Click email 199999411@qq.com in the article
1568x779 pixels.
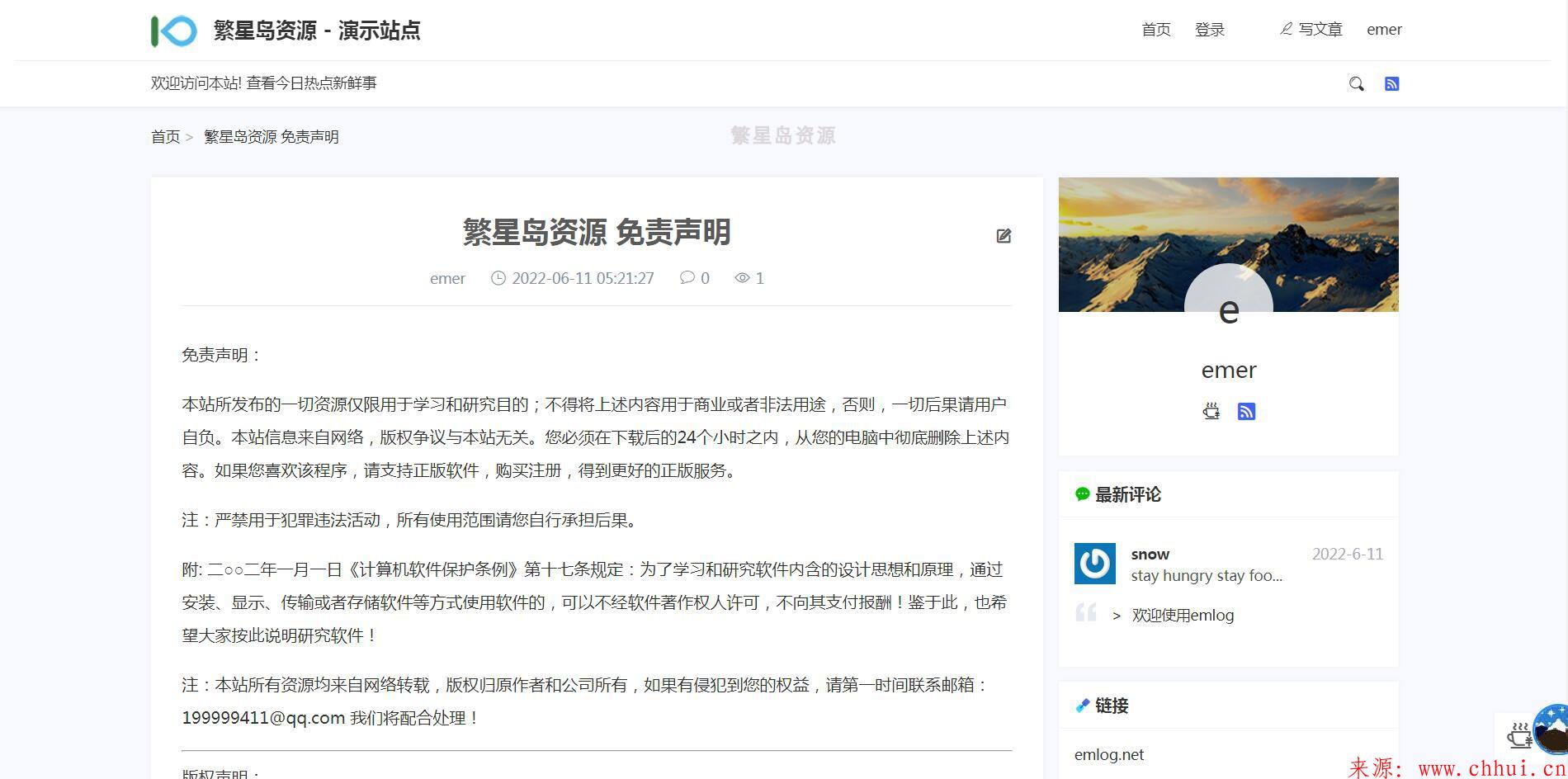pyautogui.click(x=263, y=718)
